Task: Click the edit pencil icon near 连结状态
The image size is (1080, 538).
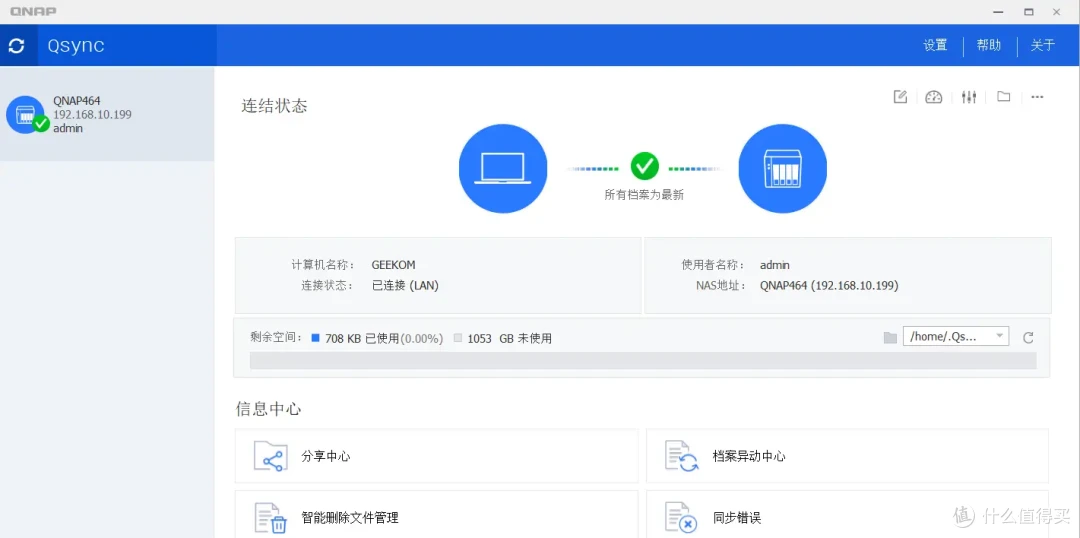Action: pos(900,97)
